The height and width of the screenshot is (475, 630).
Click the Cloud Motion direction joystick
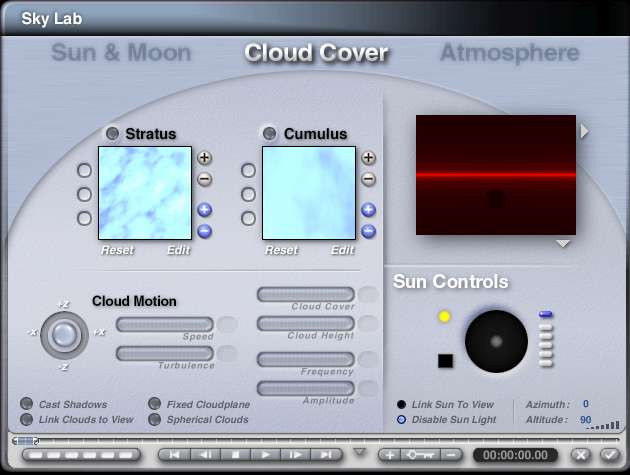[64, 335]
